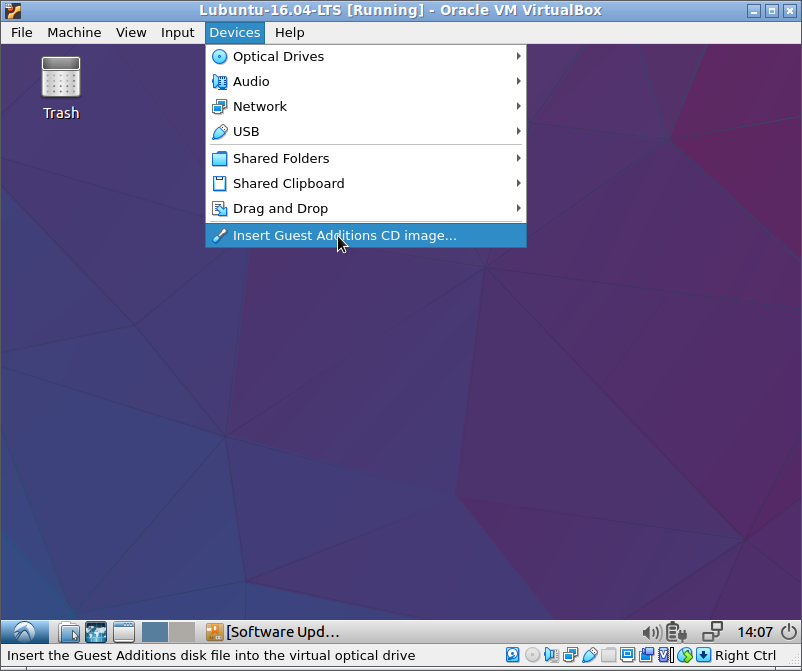Viewport: 802px width, 671px height.
Task: Click the guest power logout icon
Action: point(789,632)
